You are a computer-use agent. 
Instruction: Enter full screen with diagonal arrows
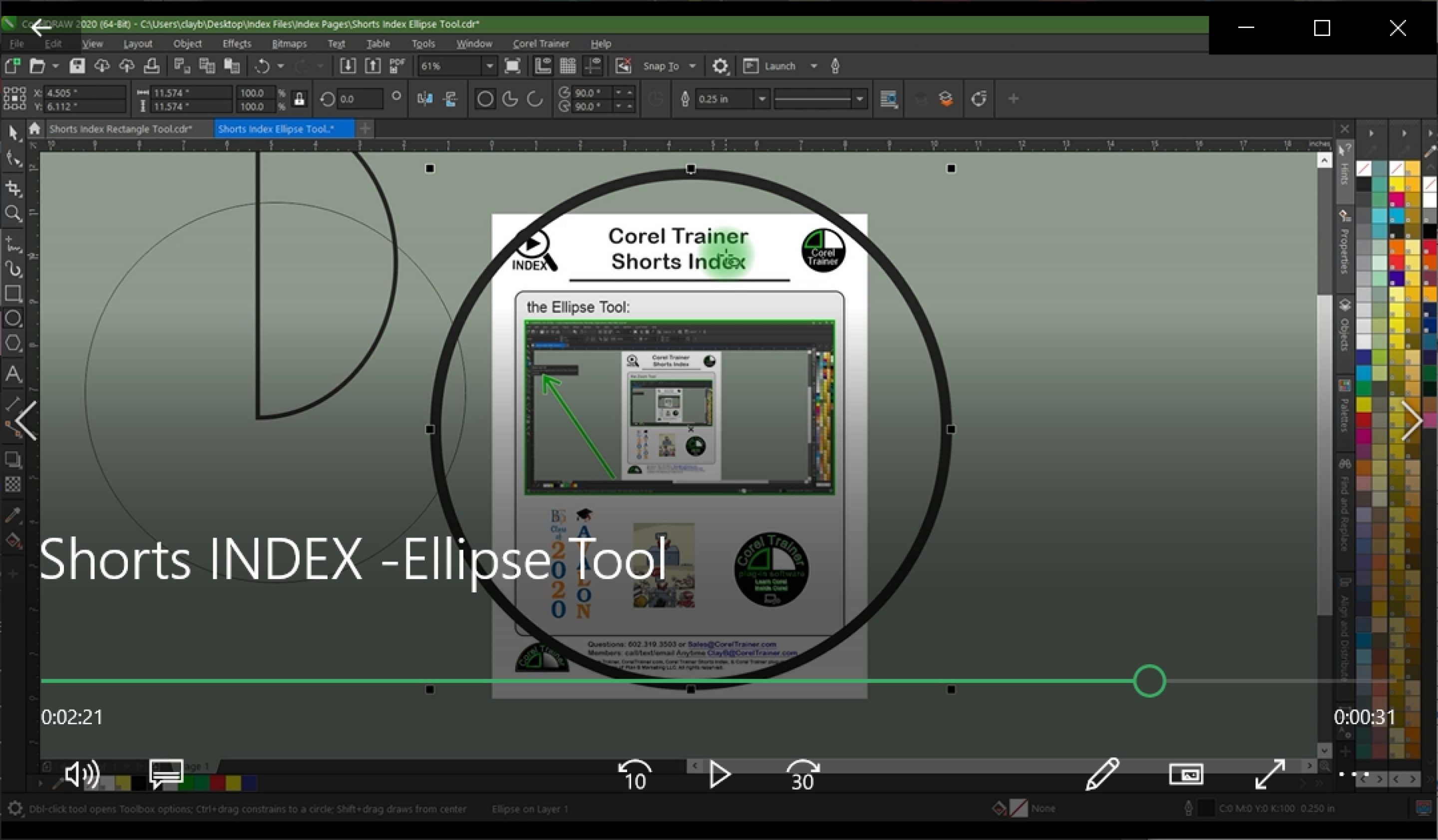[1270, 775]
